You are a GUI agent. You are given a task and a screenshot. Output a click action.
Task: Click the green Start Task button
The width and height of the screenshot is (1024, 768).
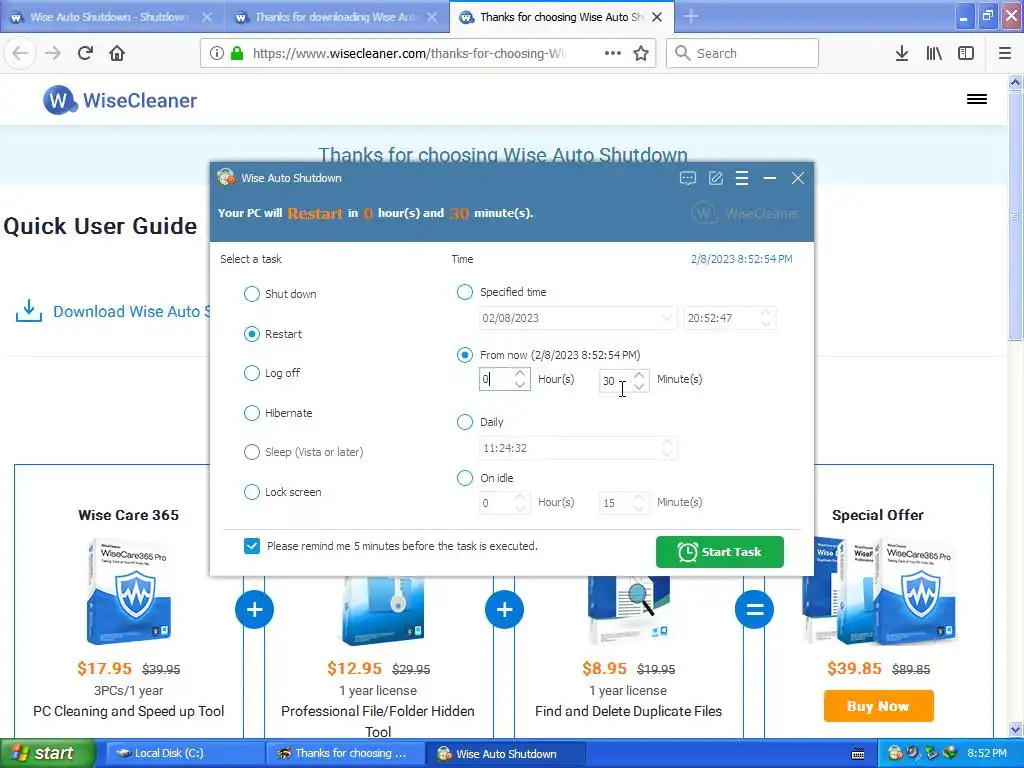[720, 552]
